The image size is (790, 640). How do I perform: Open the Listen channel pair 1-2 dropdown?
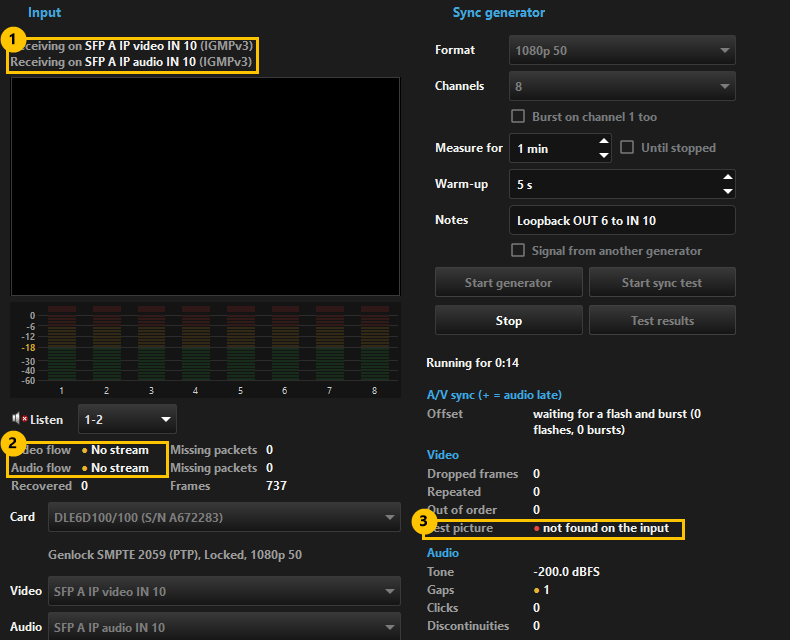pos(127,419)
